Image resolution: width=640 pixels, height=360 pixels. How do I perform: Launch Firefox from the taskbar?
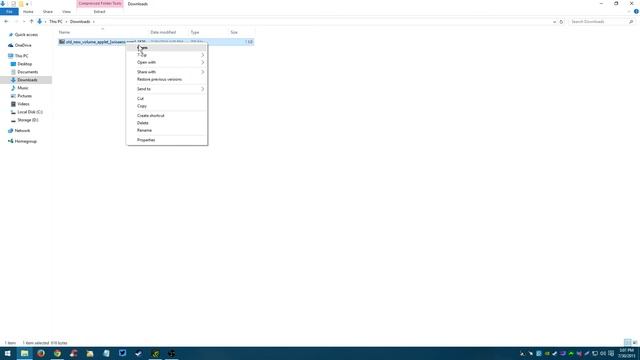tap(41, 353)
